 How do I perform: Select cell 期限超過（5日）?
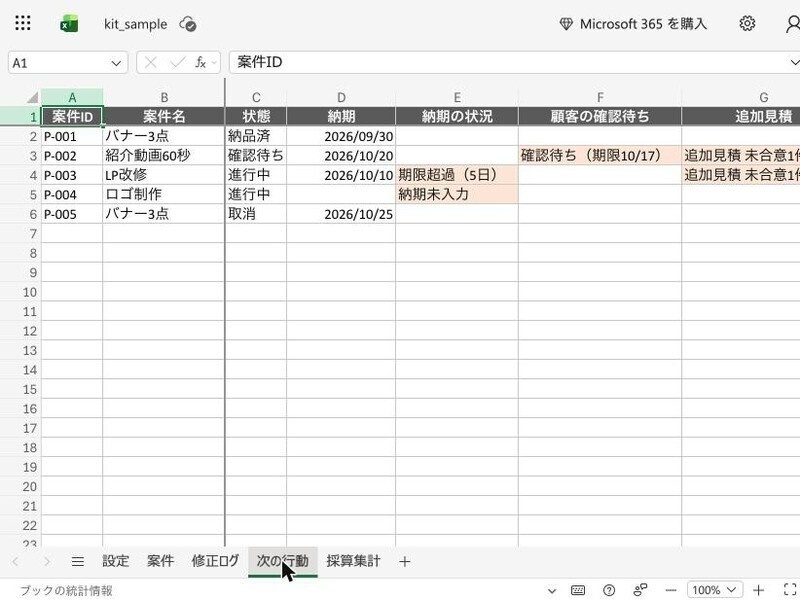coord(457,175)
